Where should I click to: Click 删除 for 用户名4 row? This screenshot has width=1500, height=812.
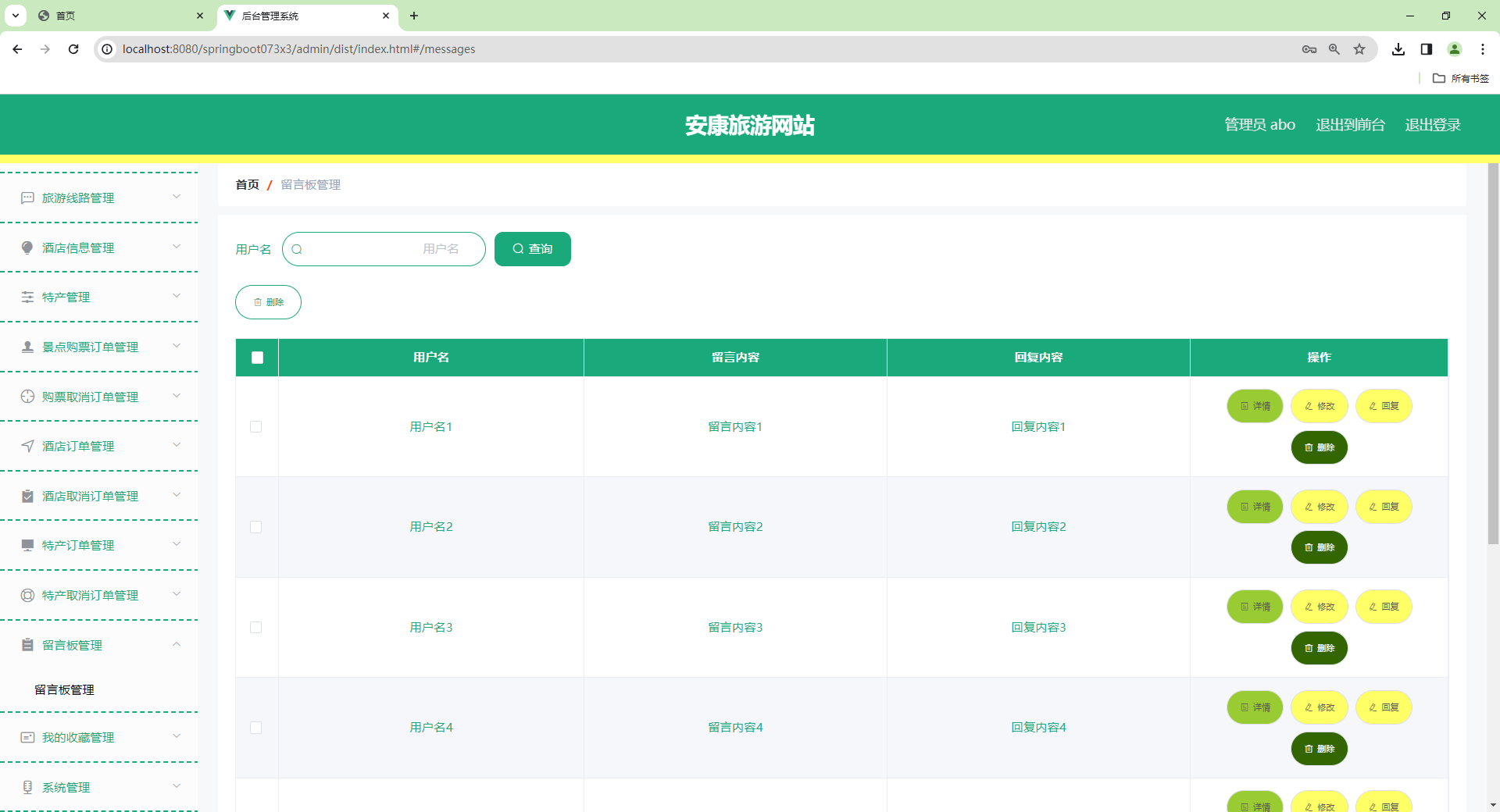pos(1319,749)
